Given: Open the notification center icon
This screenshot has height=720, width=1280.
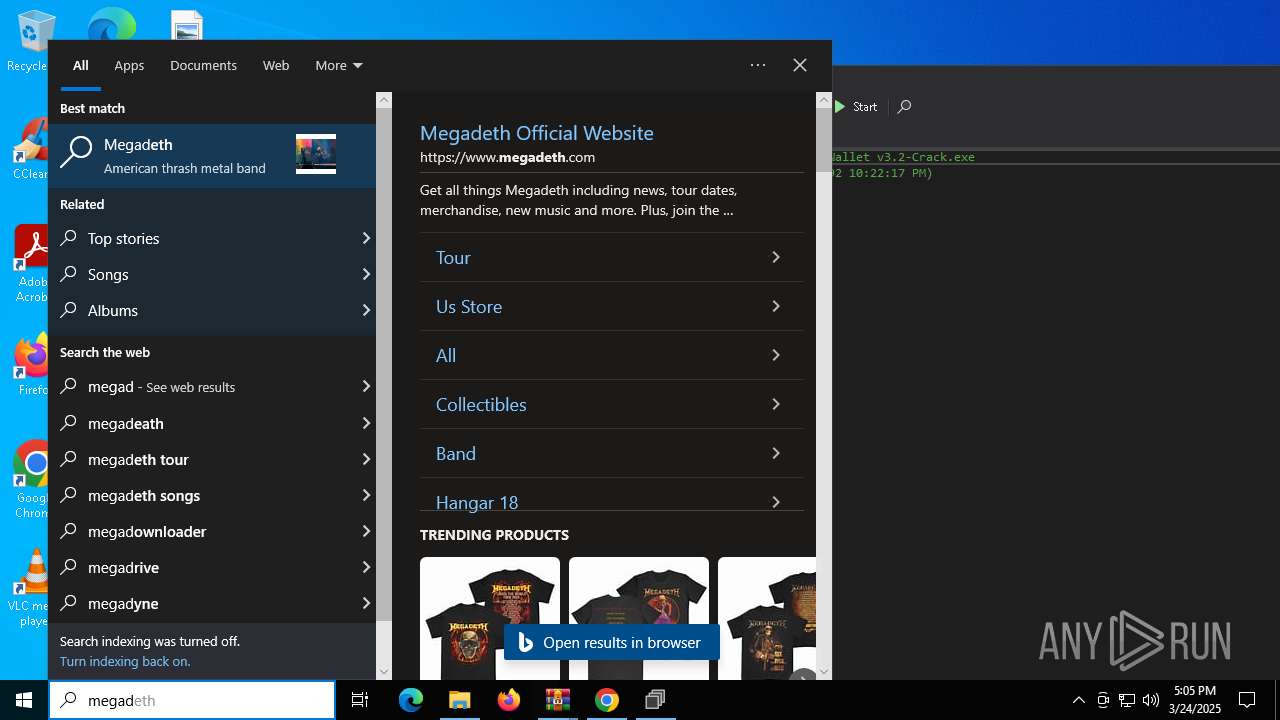Looking at the screenshot, I should pos(1247,700).
